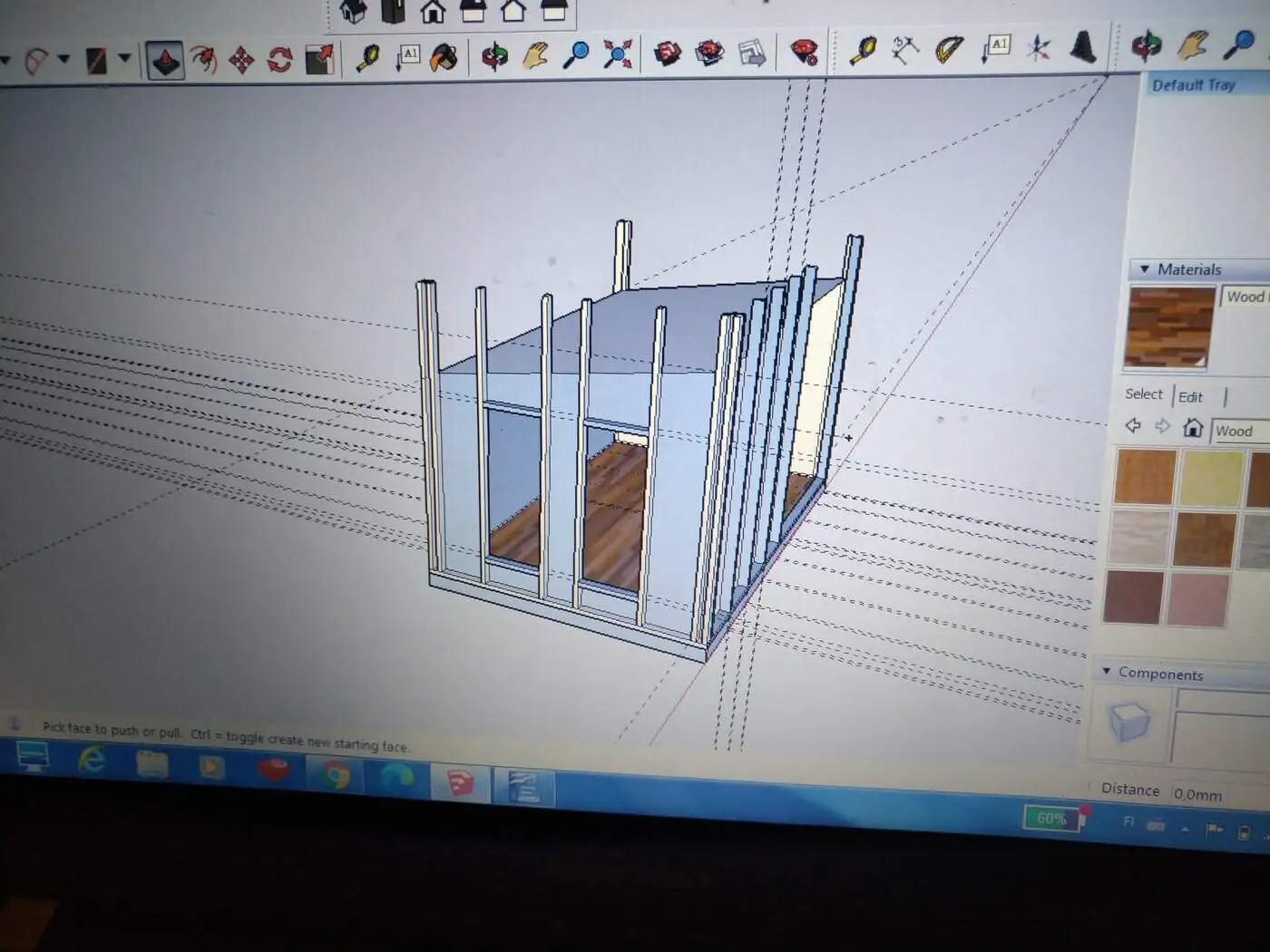Open the arc tool dropdown arrow
This screenshot has height=952, width=1270.
64,59
